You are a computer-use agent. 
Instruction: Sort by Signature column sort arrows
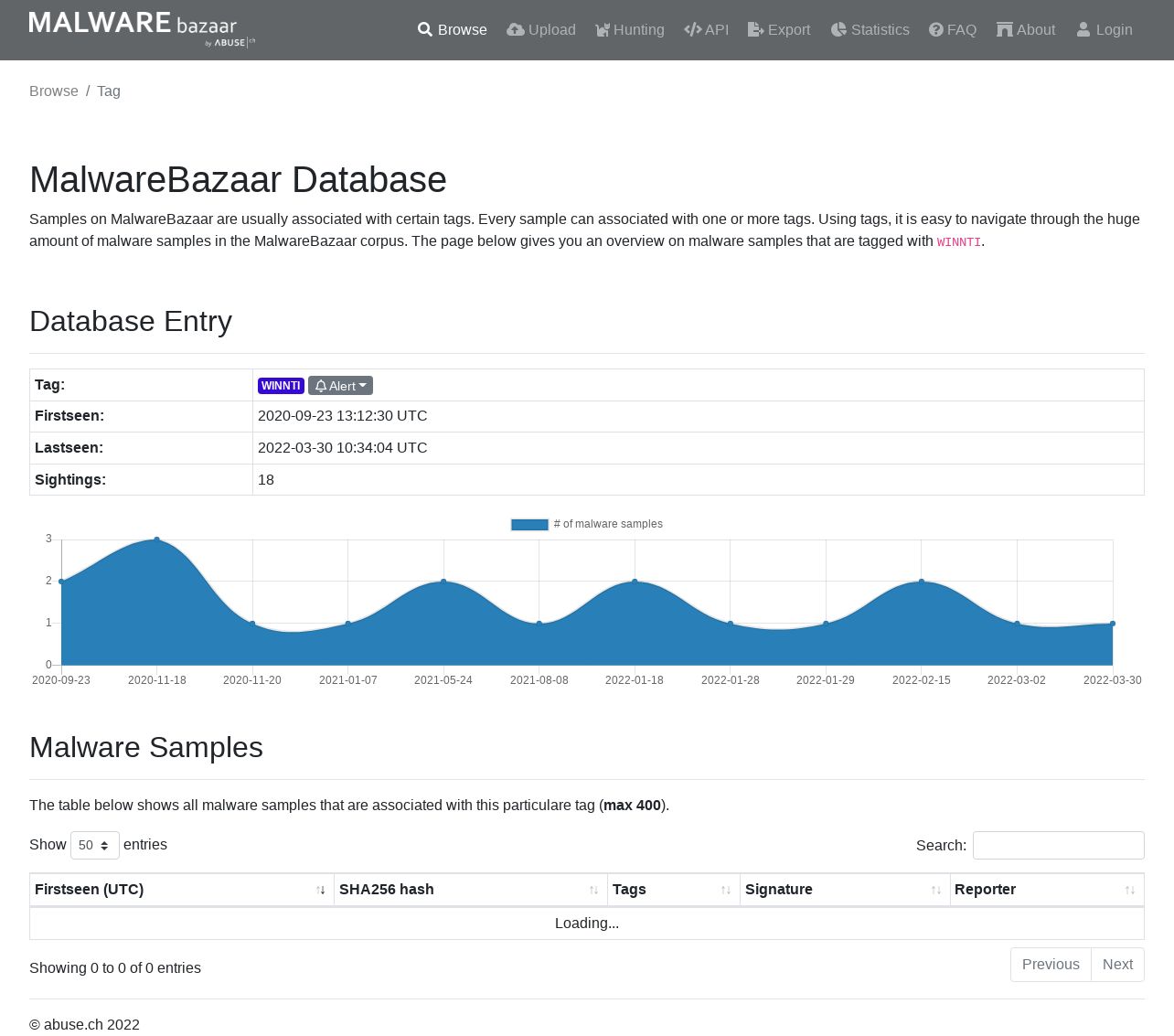point(936,890)
